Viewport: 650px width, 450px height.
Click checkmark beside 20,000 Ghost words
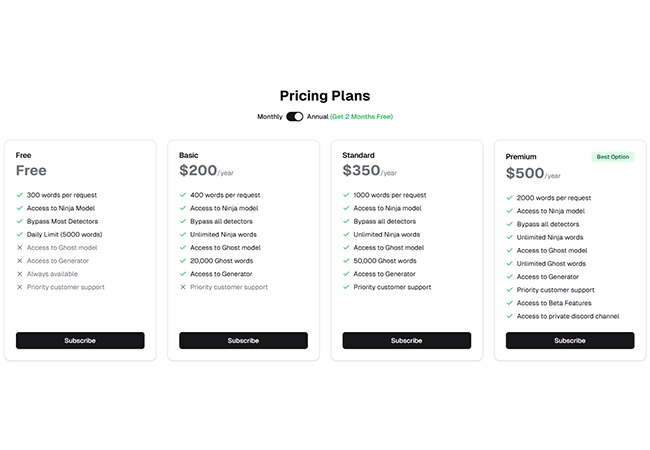click(183, 261)
